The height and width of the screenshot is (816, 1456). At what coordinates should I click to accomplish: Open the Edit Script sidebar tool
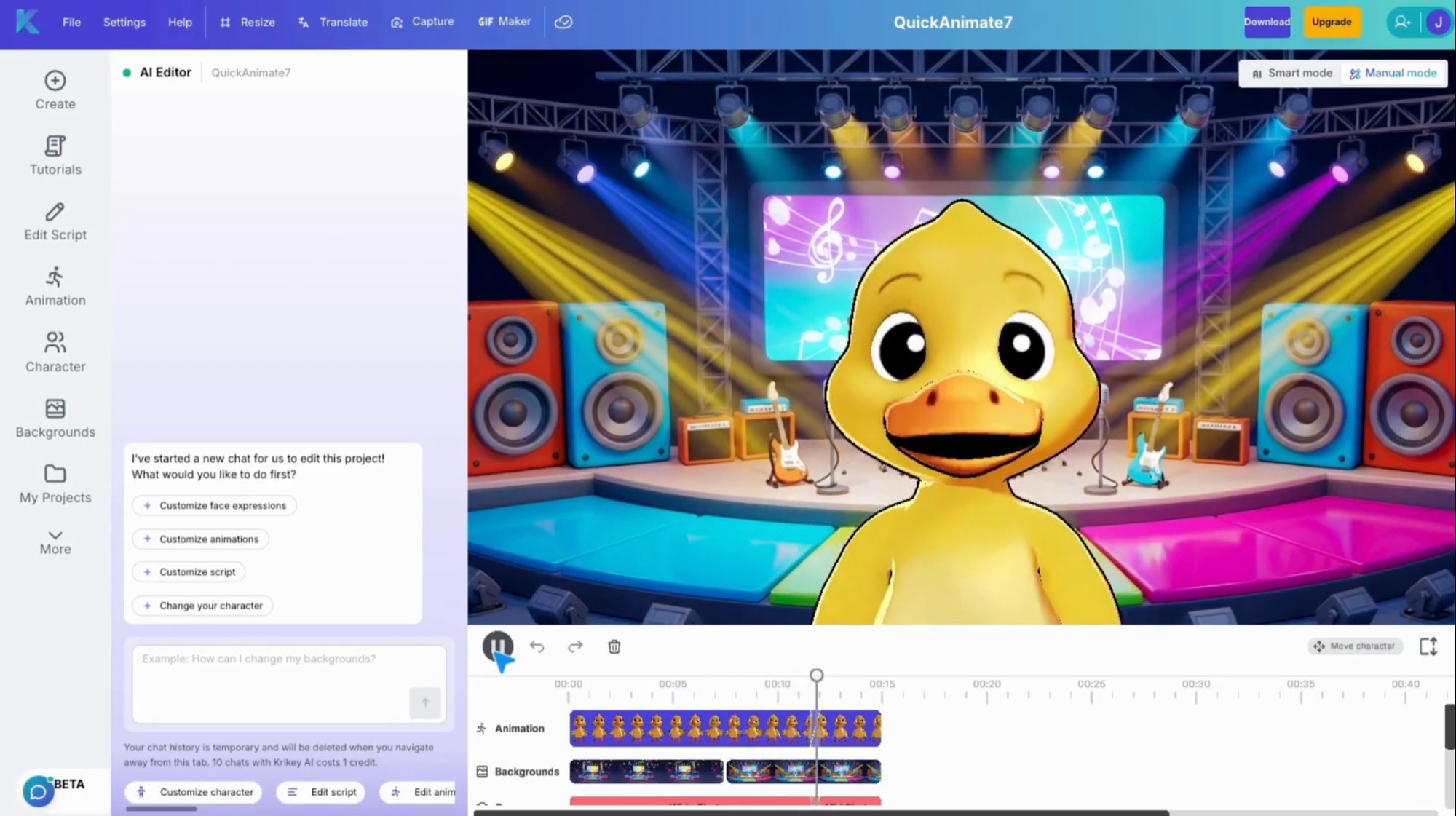(x=55, y=221)
